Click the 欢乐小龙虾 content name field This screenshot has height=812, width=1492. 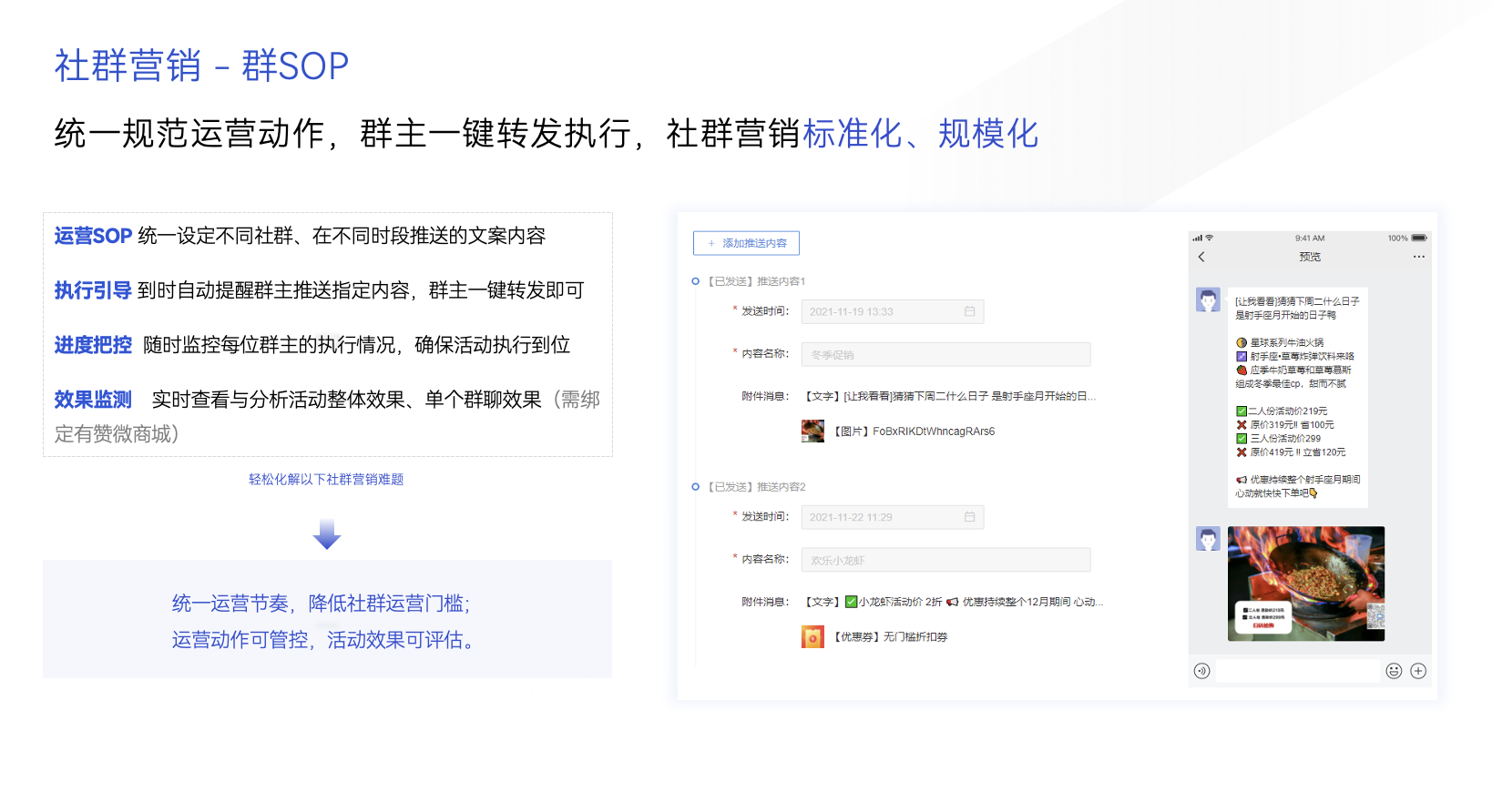tap(945, 560)
